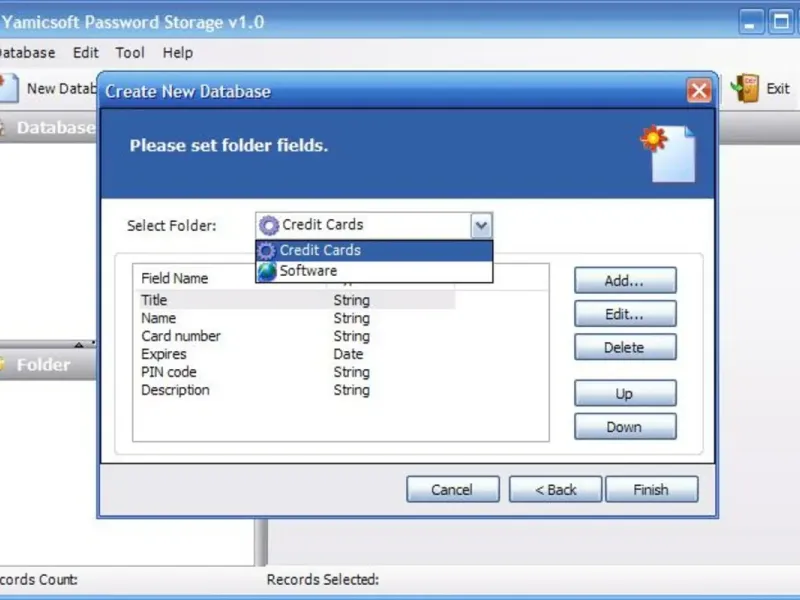Go to previous step with Back button

(x=555, y=489)
